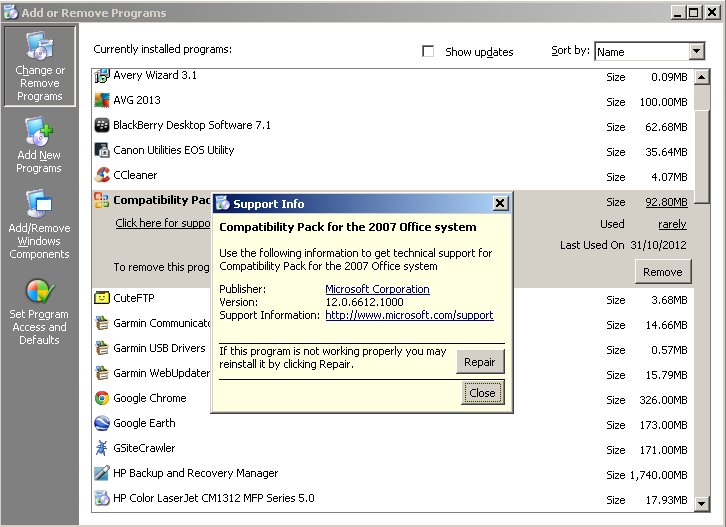
Task: Click the Compatibility Pack Office icon
Action: 102,200
